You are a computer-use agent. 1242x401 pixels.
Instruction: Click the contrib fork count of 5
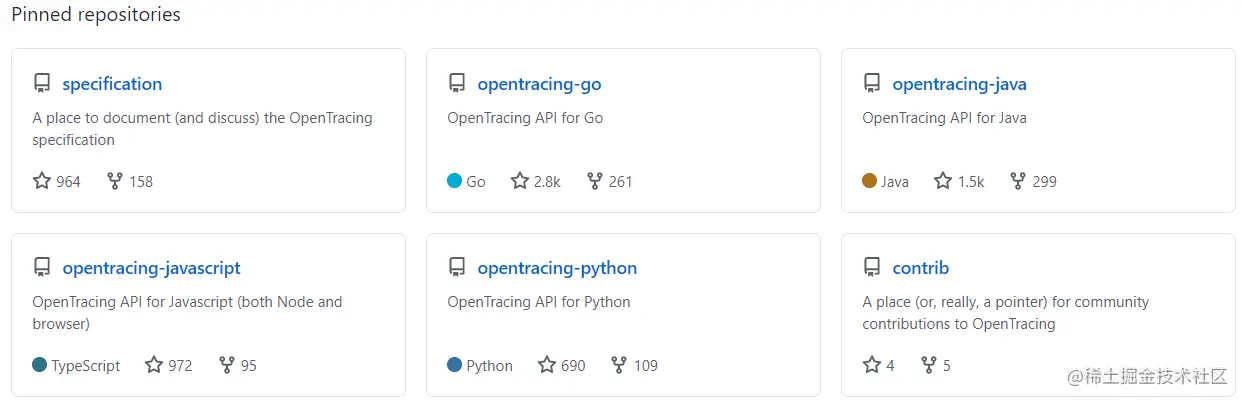(x=946, y=366)
